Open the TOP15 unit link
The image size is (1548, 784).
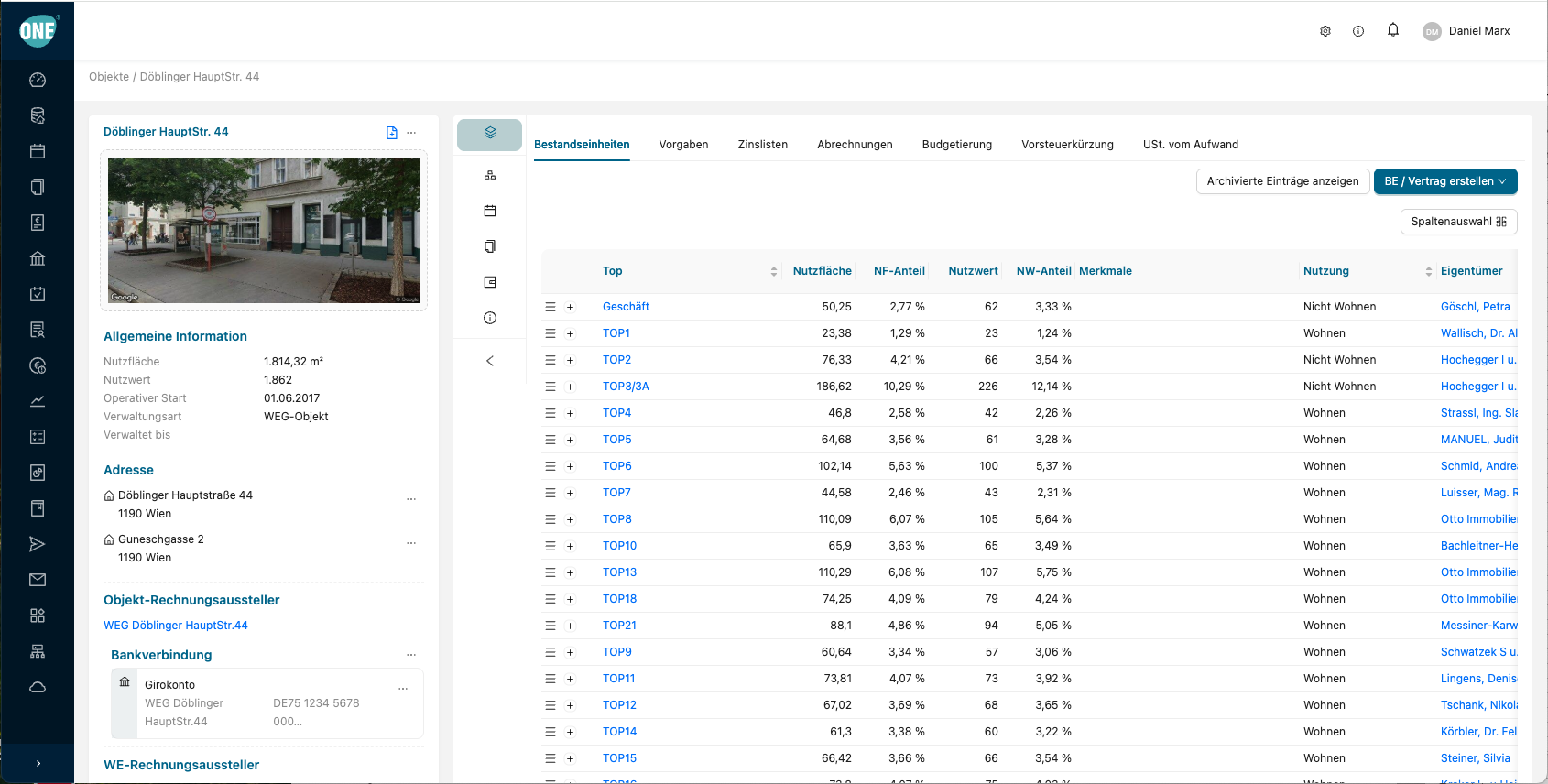pyautogui.click(x=619, y=758)
